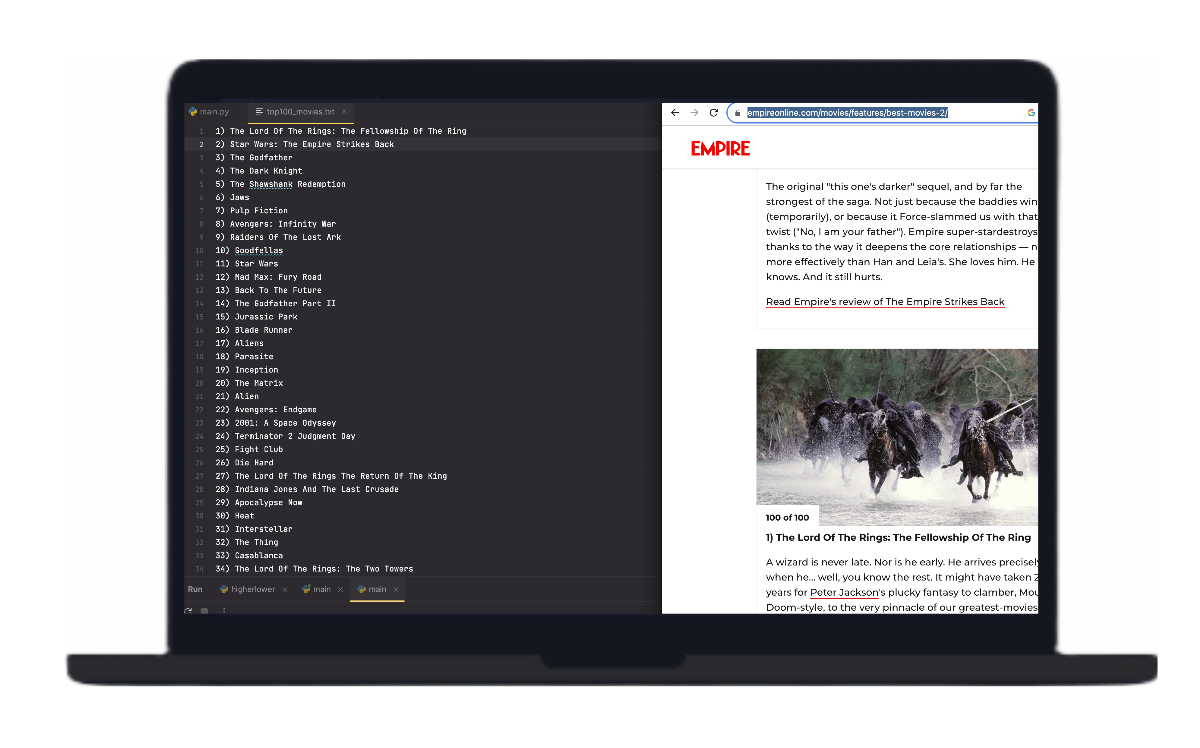Click line '7) Pulp Fiction'
1200x748 pixels.
tap(251, 211)
